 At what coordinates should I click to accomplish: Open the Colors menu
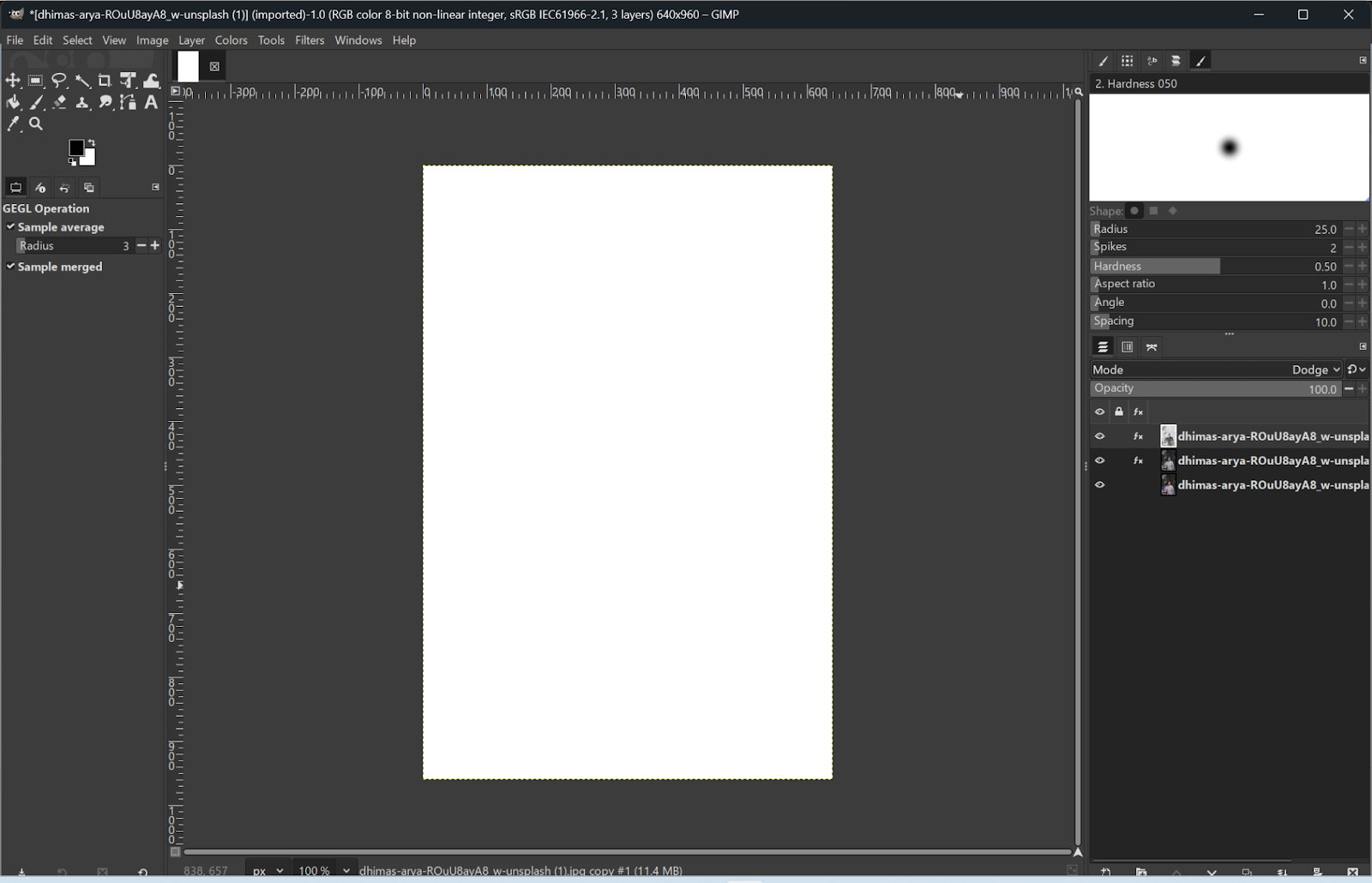pos(231,40)
